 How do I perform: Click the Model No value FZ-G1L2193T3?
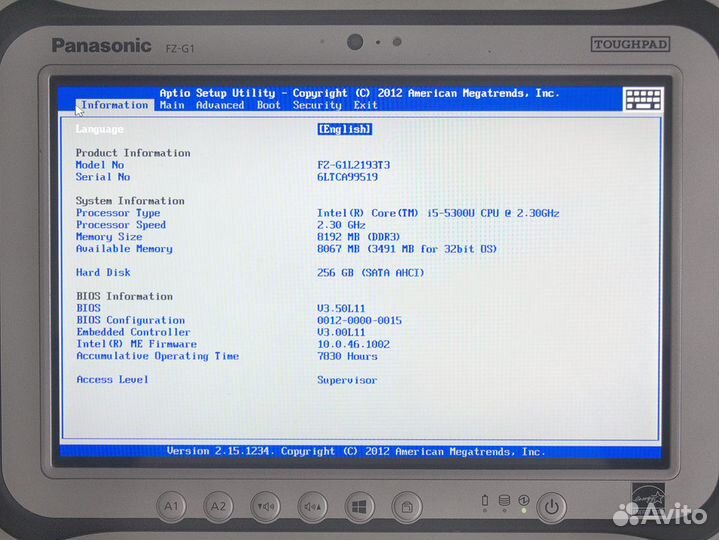pyautogui.click(x=354, y=165)
